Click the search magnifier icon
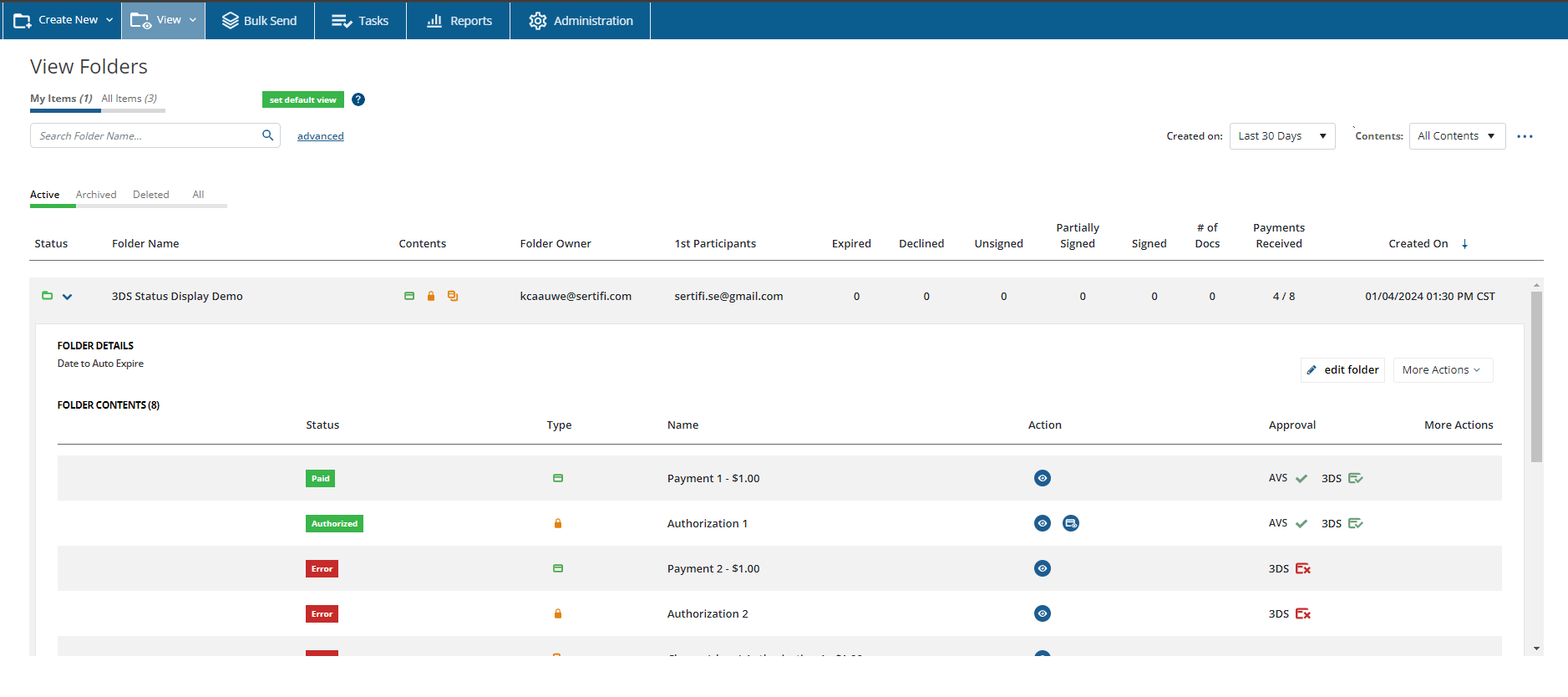Screen dimensions: 1568x697 point(267,135)
